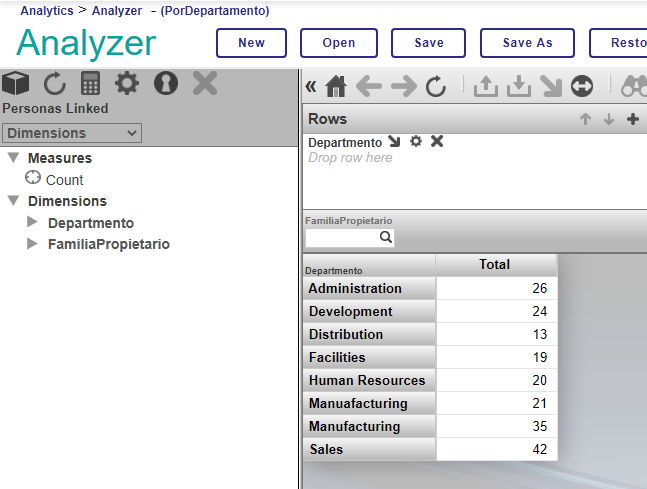Select the Count measure
647x489 pixels.
pos(64,180)
